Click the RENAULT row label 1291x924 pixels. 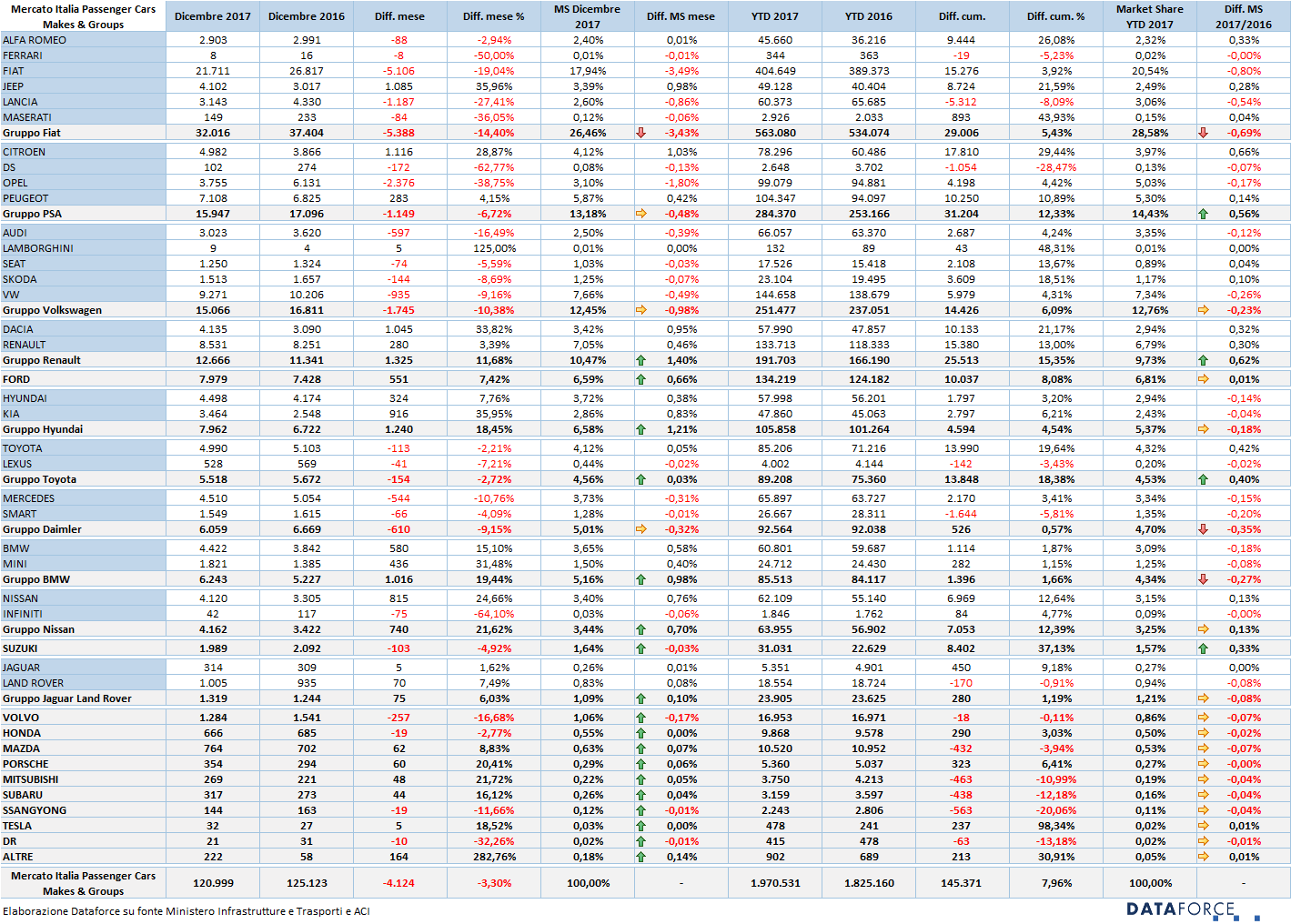point(25,345)
